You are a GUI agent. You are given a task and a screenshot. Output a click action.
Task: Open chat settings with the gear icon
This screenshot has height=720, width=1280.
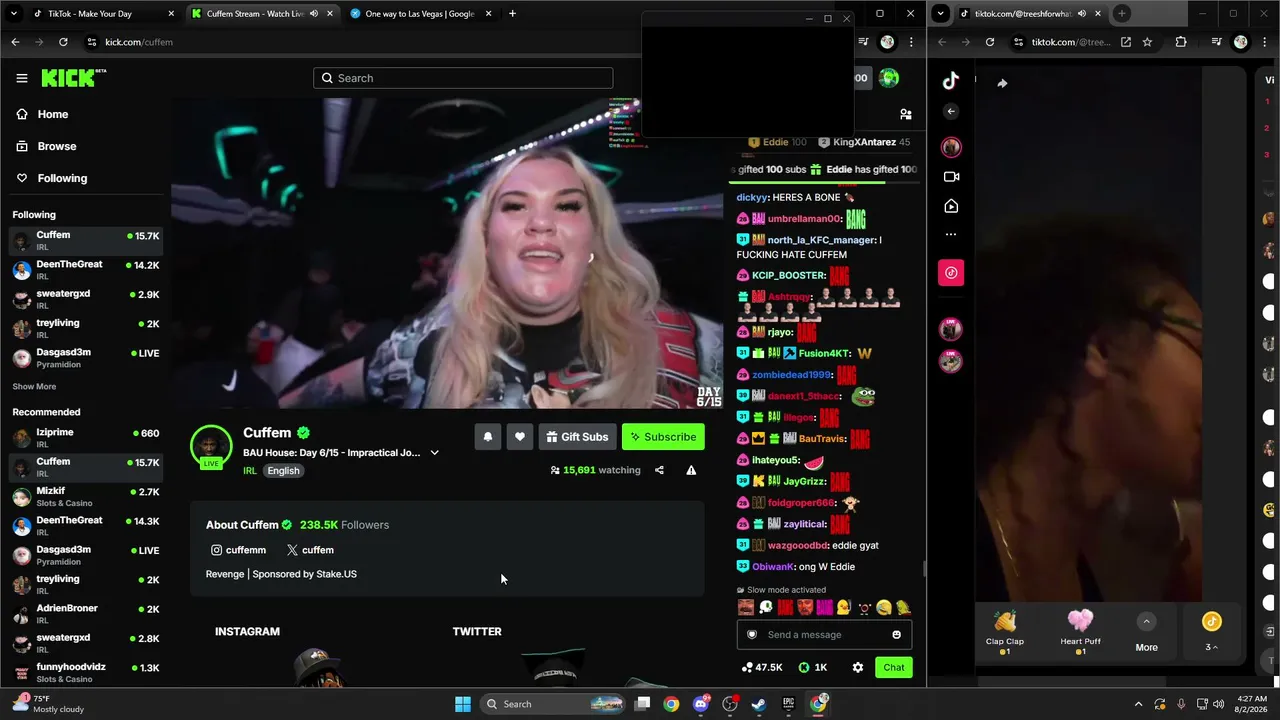pyautogui.click(x=858, y=668)
